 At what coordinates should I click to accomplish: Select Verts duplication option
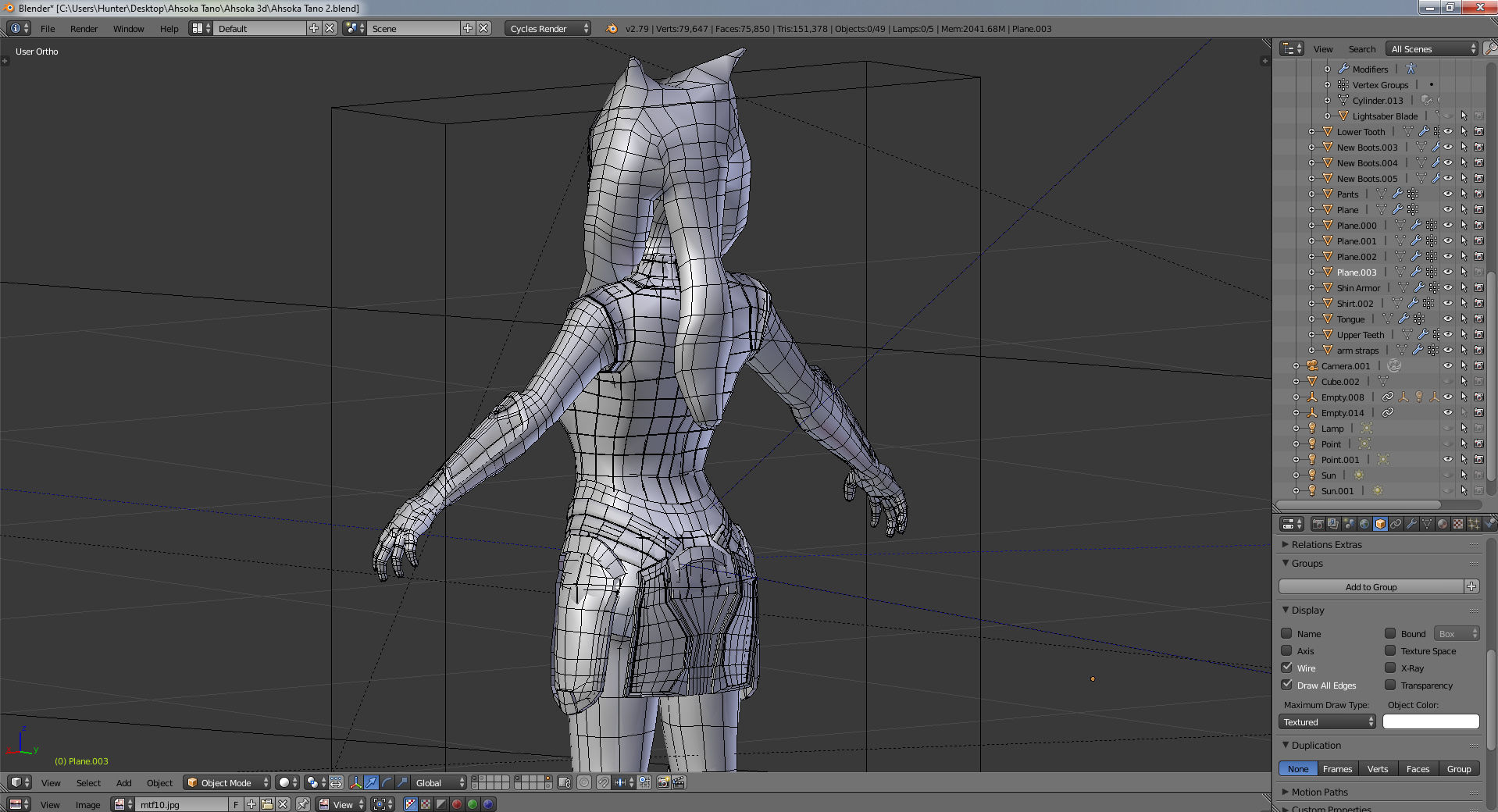[x=1378, y=769]
